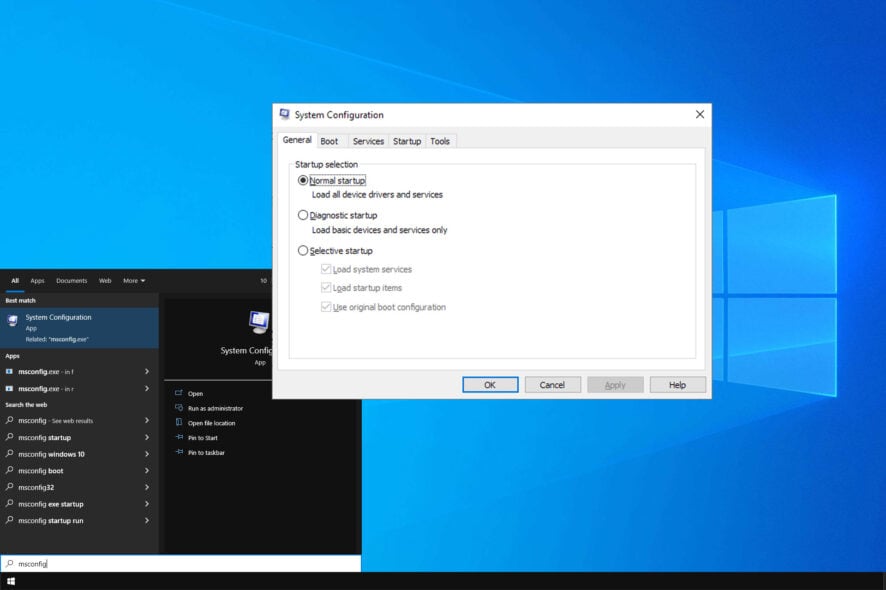Click the Run as administrator shield icon

pyautogui.click(x=178, y=408)
